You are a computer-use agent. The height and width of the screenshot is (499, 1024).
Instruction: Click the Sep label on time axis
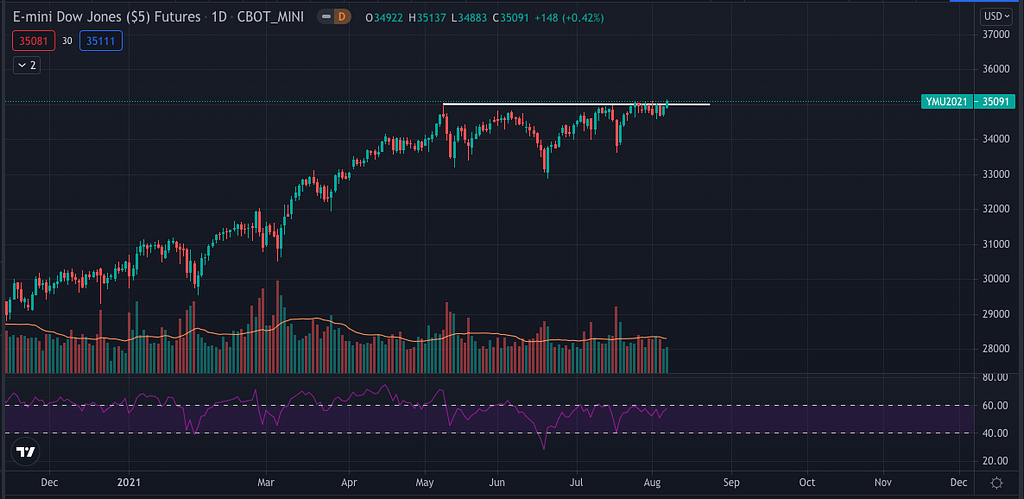click(731, 483)
